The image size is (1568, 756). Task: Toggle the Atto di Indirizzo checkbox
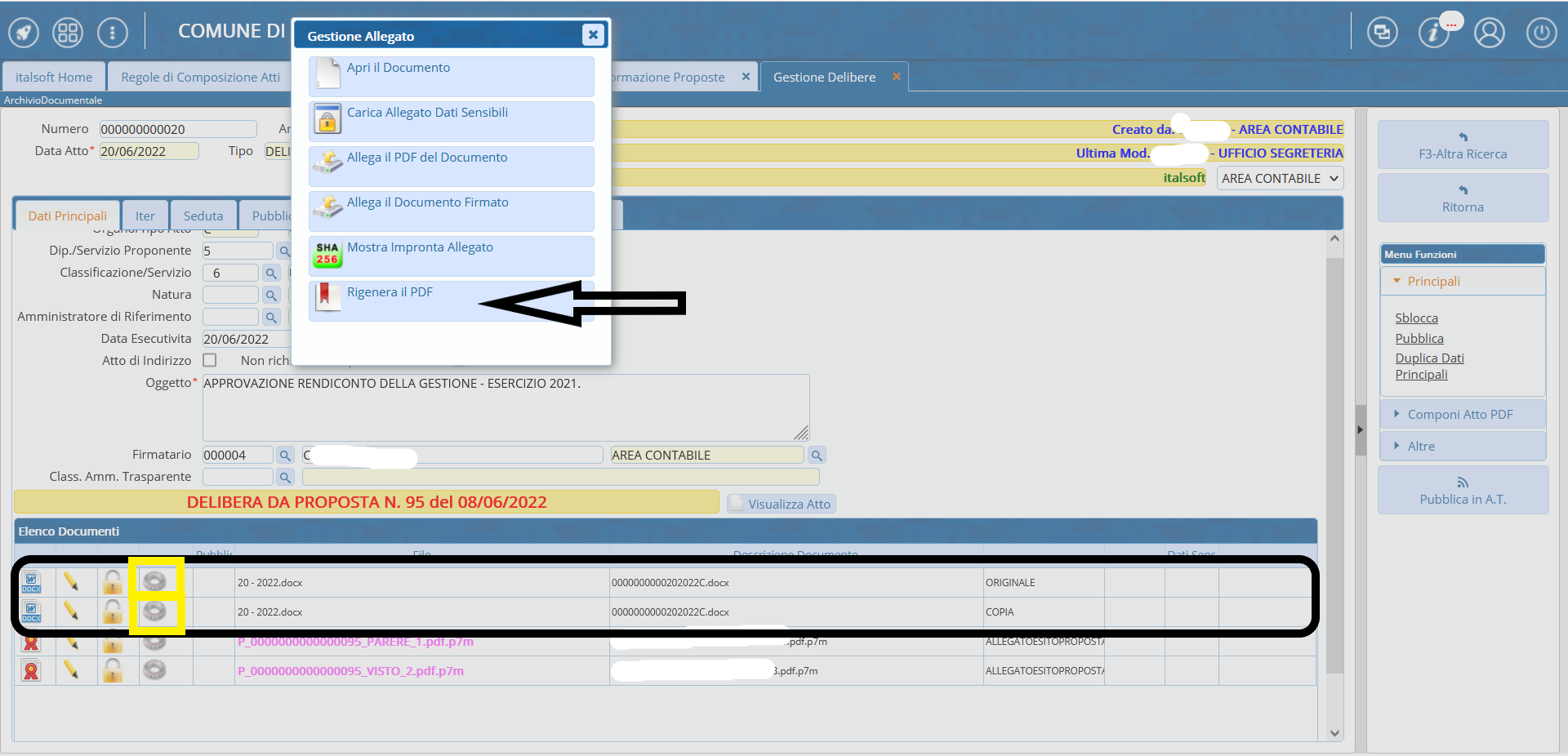pyautogui.click(x=210, y=360)
